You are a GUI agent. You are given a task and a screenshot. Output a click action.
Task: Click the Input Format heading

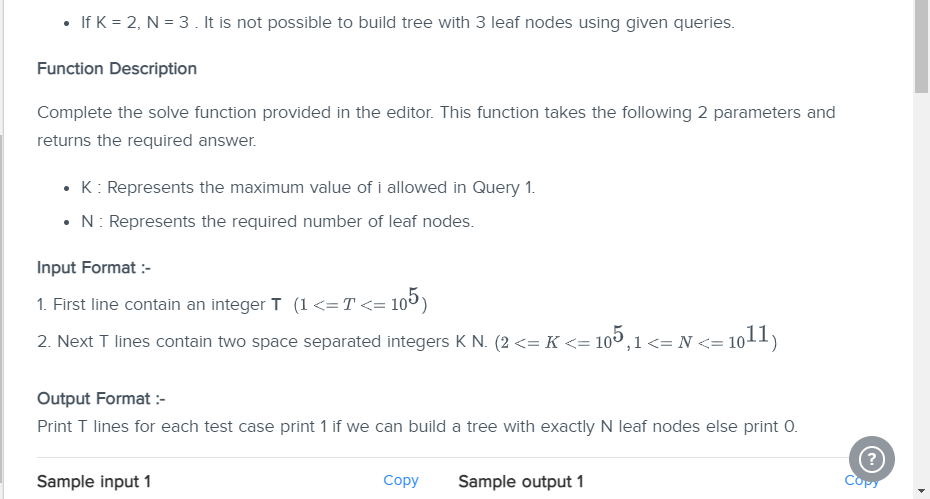pyautogui.click(x=94, y=268)
